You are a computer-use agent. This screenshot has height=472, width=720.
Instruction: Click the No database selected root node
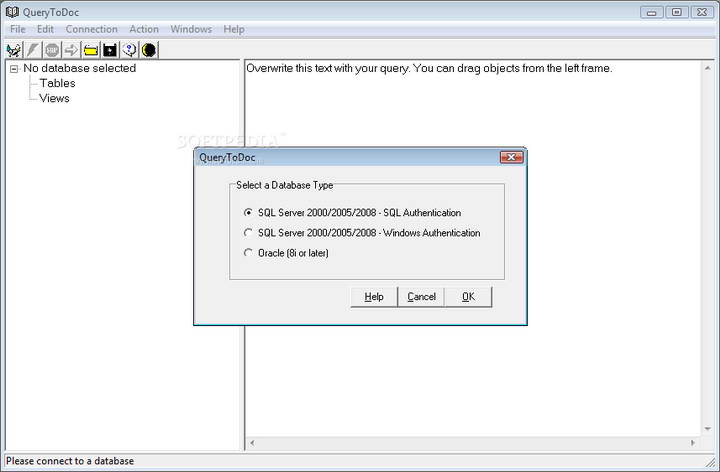(x=79, y=68)
